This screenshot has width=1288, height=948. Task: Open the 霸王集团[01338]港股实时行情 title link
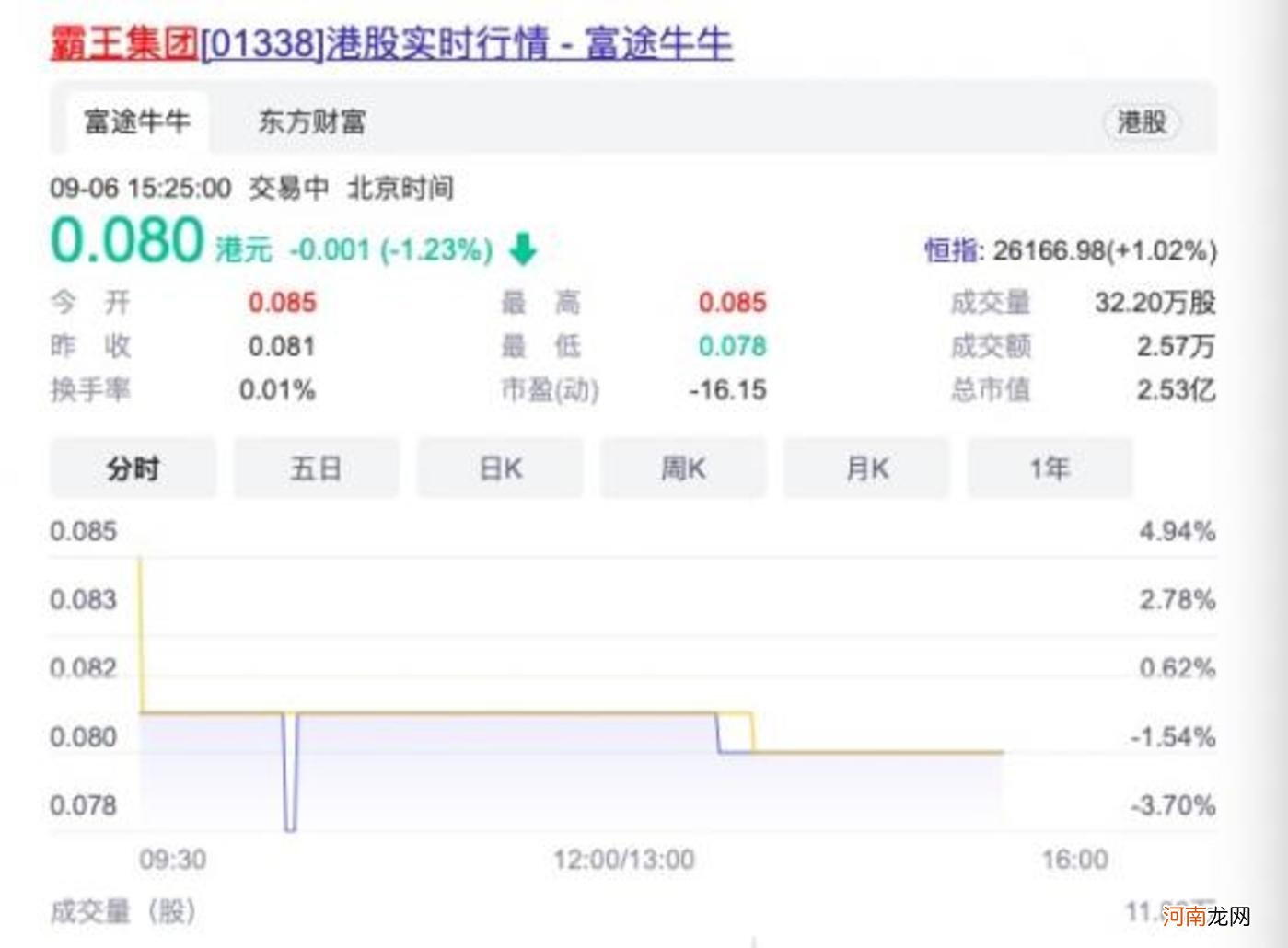(391, 43)
